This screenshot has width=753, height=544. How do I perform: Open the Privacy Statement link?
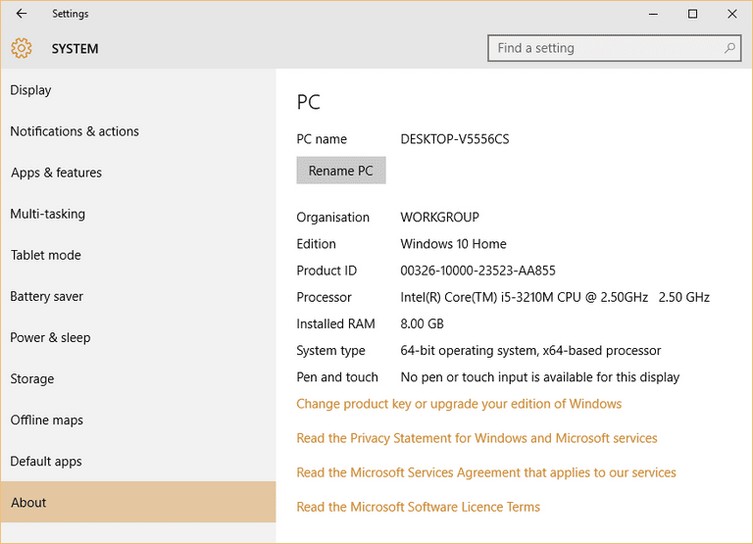[477, 438]
